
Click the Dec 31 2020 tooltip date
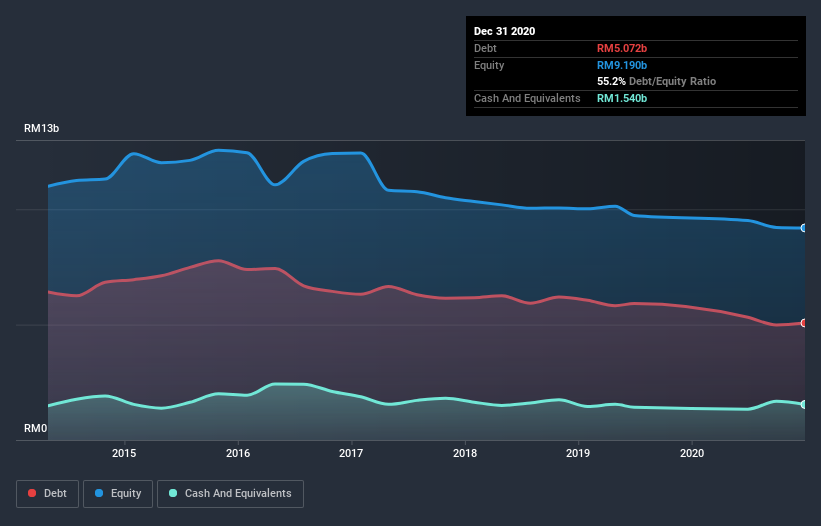click(x=504, y=31)
